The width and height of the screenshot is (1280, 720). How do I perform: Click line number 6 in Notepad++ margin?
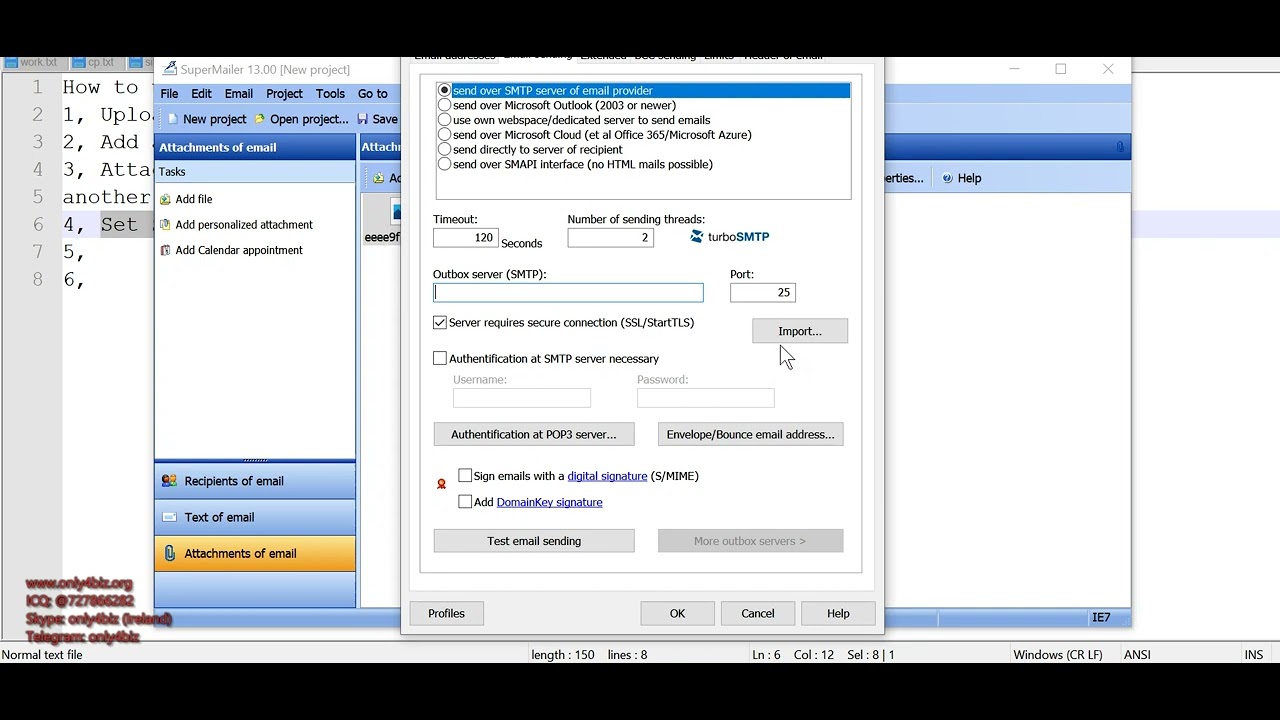pyautogui.click(x=38, y=225)
